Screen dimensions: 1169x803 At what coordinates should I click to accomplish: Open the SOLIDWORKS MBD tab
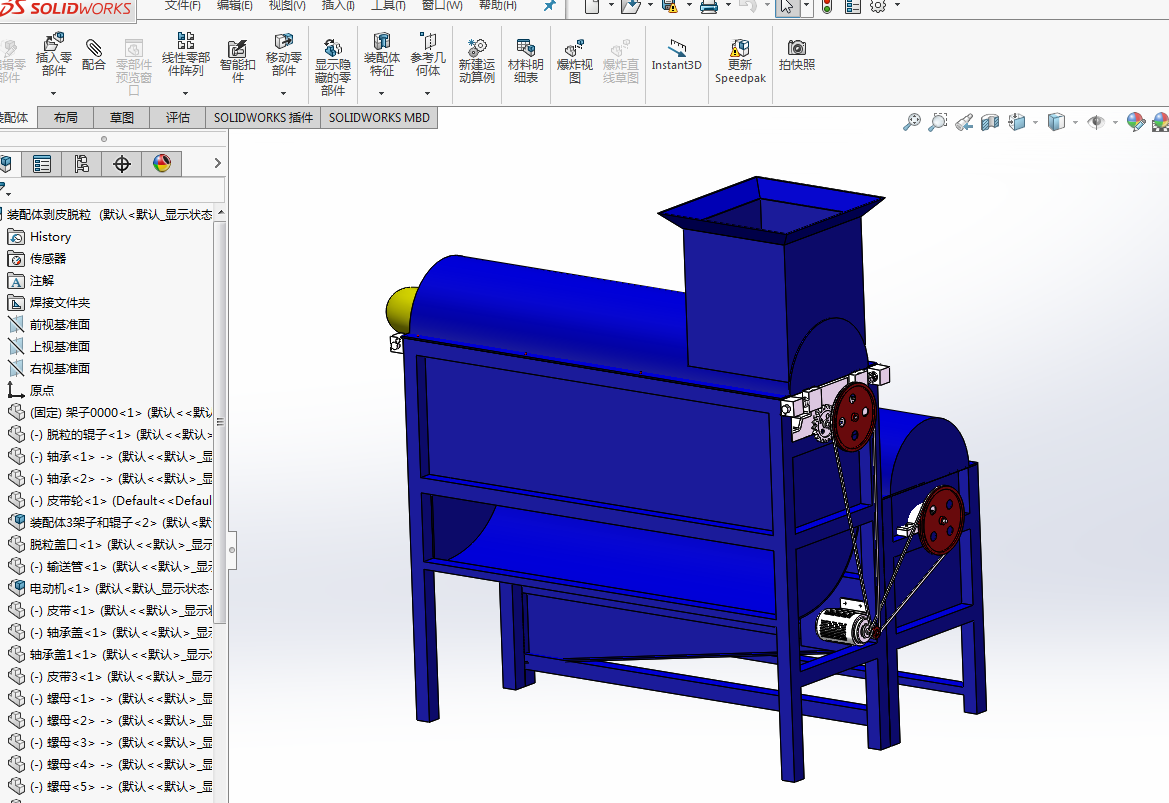pos(379,117)
